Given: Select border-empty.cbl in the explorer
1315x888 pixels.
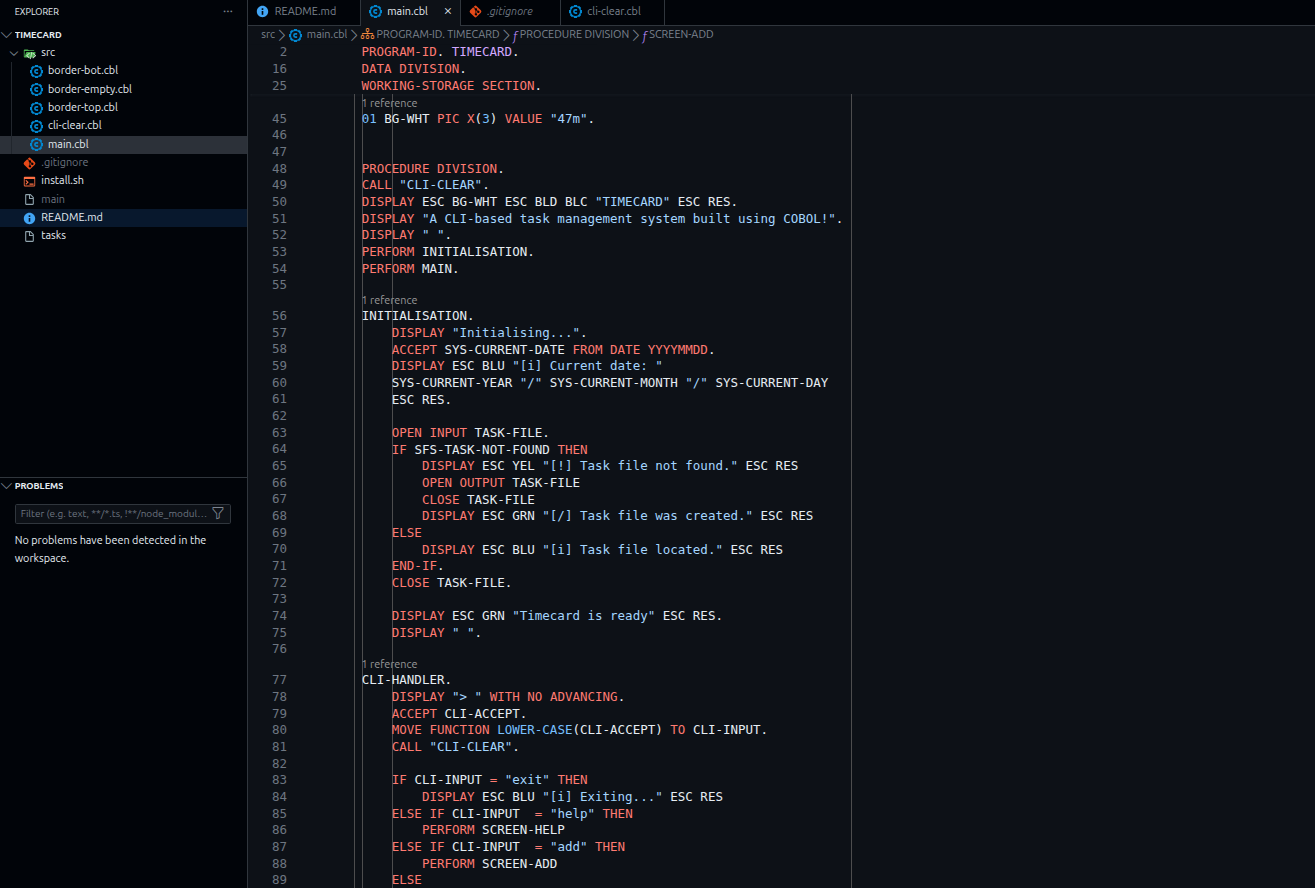Looking at the screenshot, I should point(89,89).
